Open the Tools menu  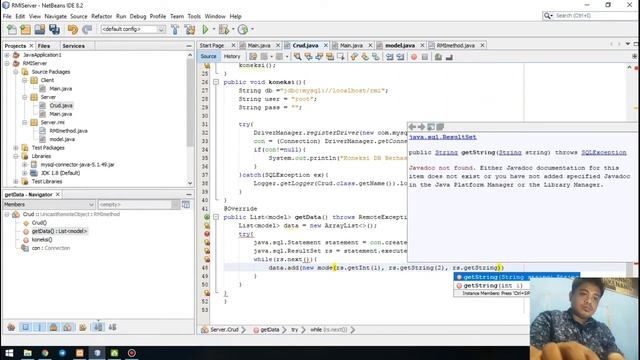pos(194,16)
